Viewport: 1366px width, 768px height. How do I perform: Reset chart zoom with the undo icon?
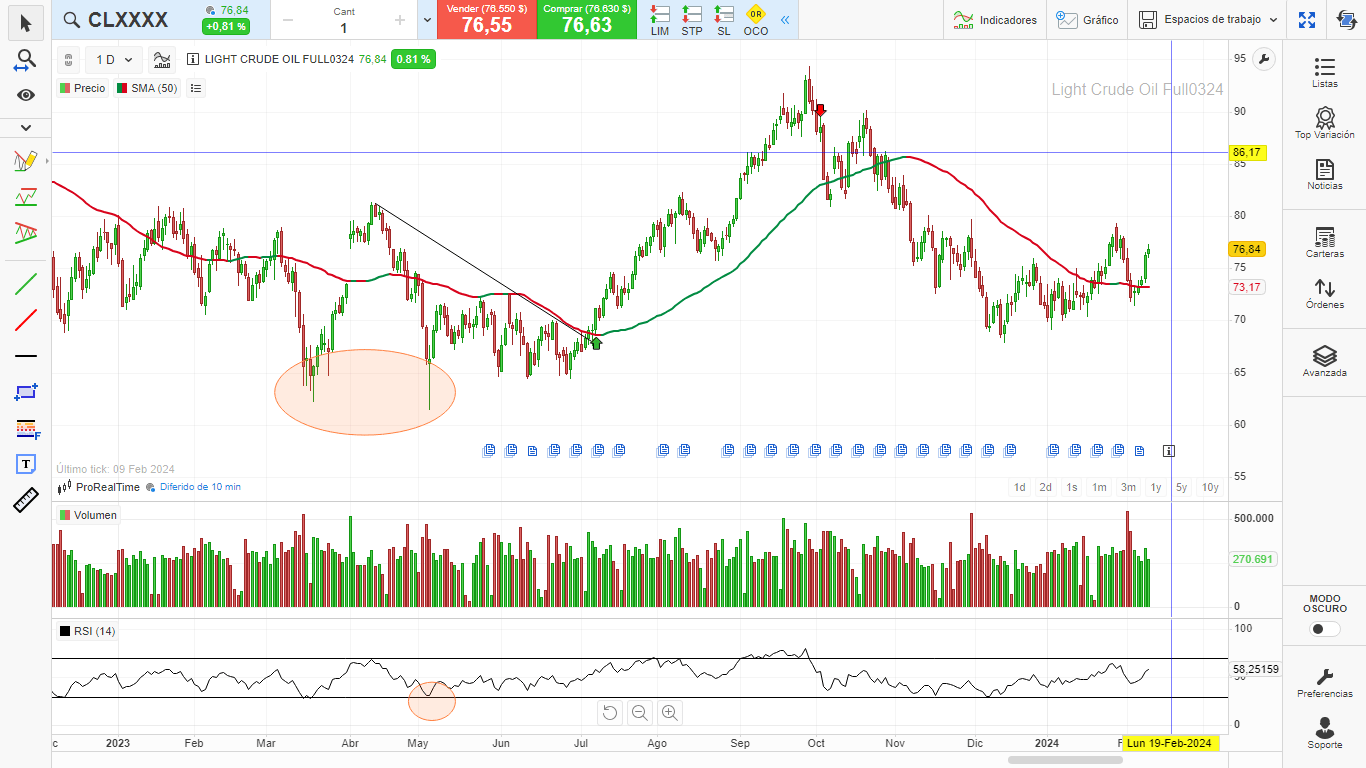[610, 713]
